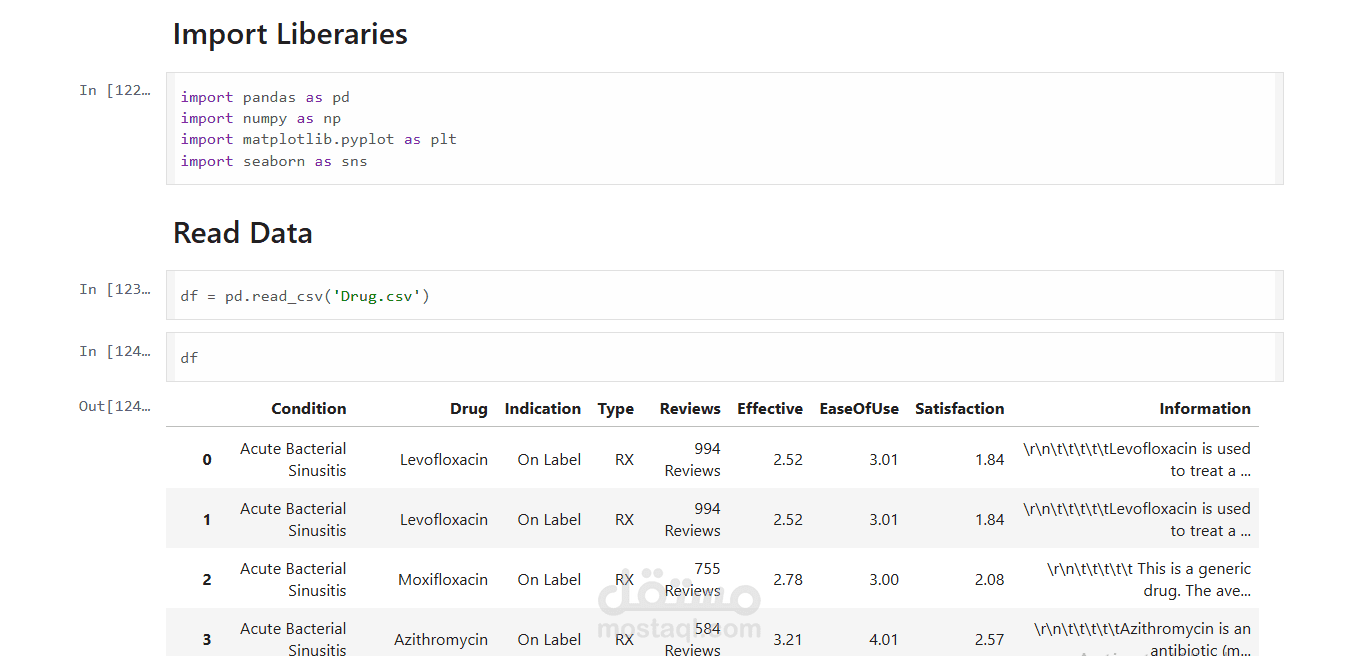Click the Moxifloxacin drug cell
The width and height of the screenshot is (1360, 656).
tap(443, 580)
